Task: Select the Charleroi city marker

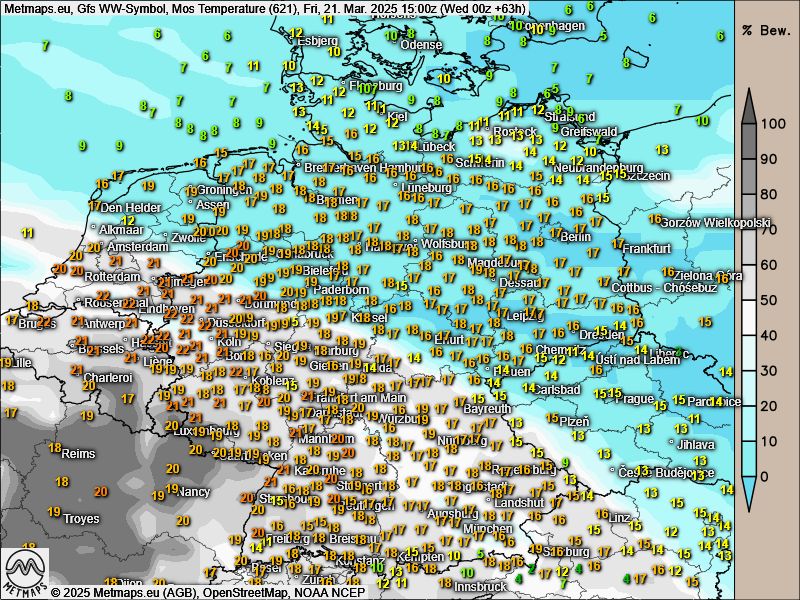Action: [87, 377]
